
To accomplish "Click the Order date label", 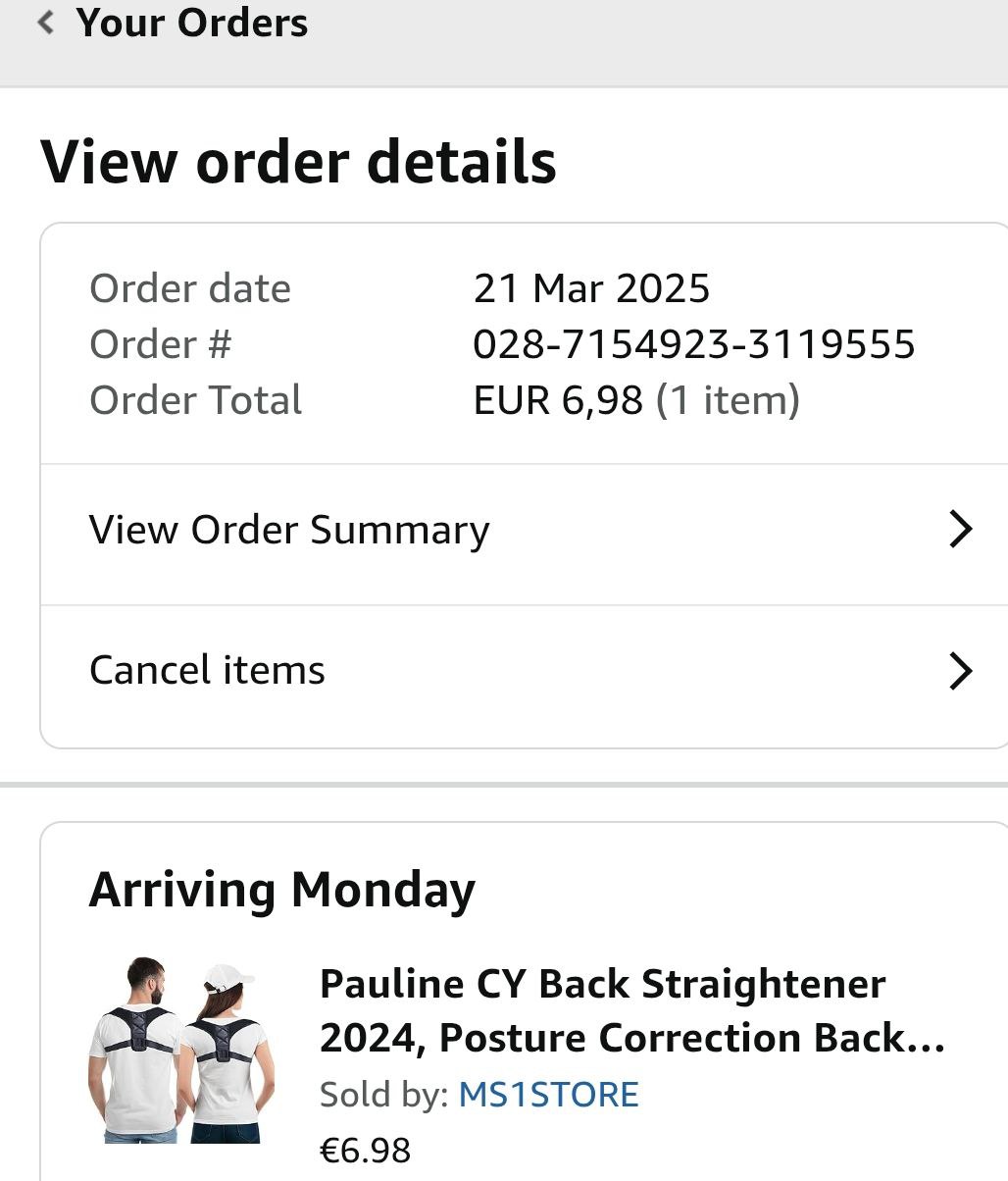I will pos(190,288).
